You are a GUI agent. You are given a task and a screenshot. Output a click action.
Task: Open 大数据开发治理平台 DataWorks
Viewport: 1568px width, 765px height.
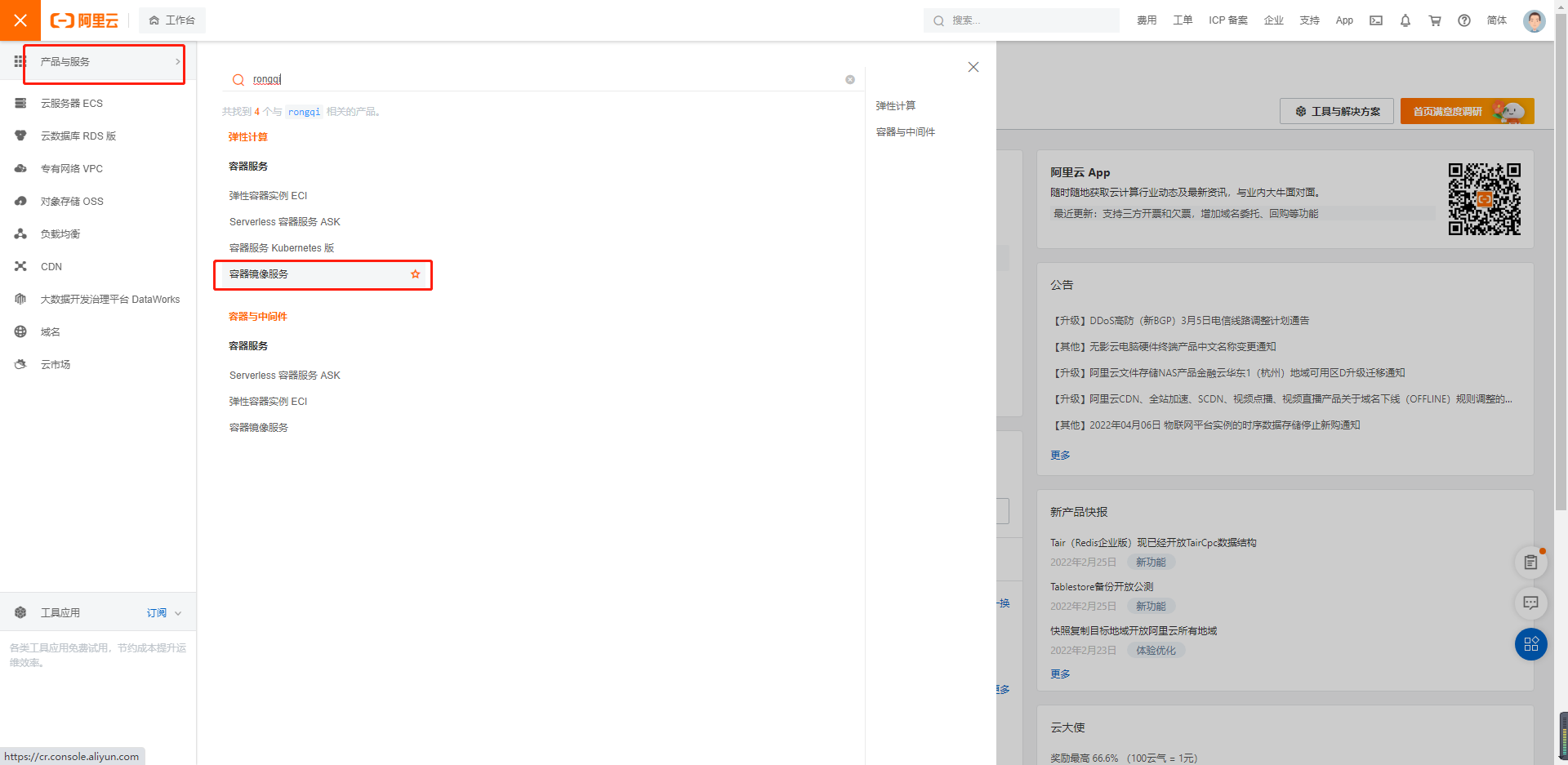(x=110, y=299)
